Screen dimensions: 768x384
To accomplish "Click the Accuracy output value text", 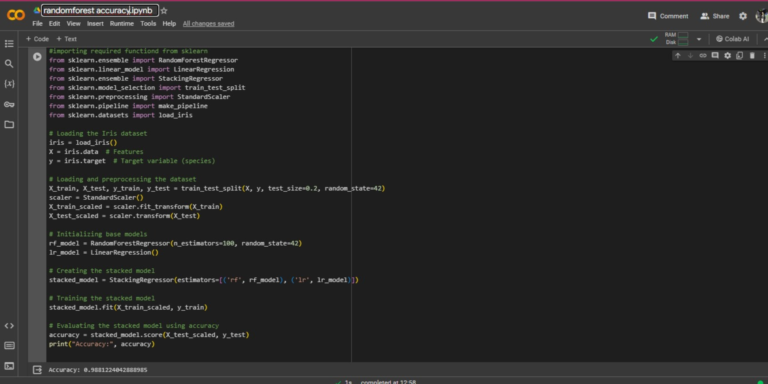I will [98, 370].
